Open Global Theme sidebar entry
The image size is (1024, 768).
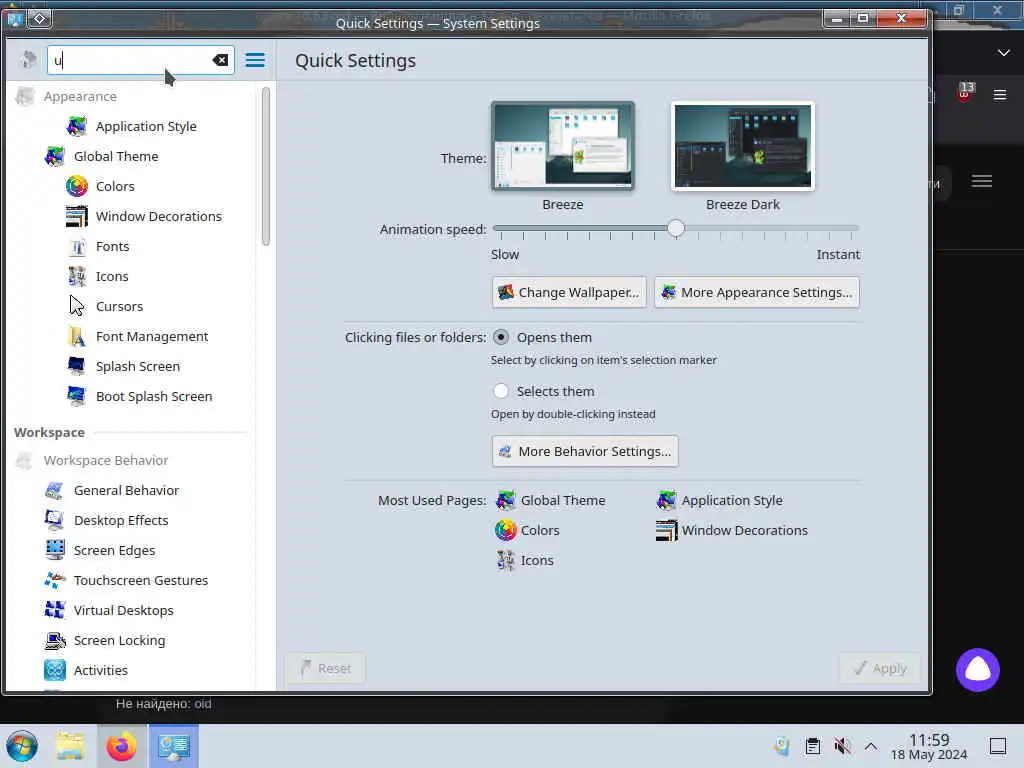tap(131, 156)
